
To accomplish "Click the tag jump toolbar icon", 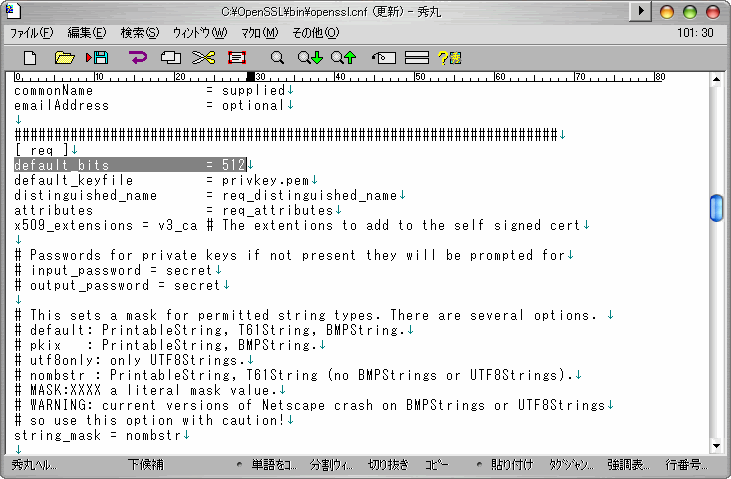I will click(x=384, y=58).
